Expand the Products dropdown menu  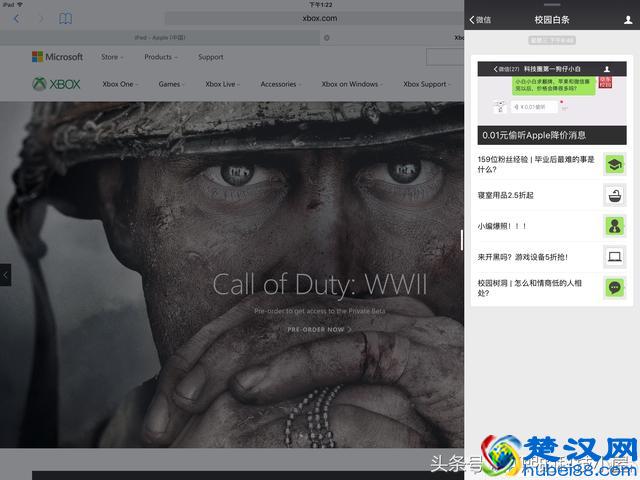[x=160, y=57]
